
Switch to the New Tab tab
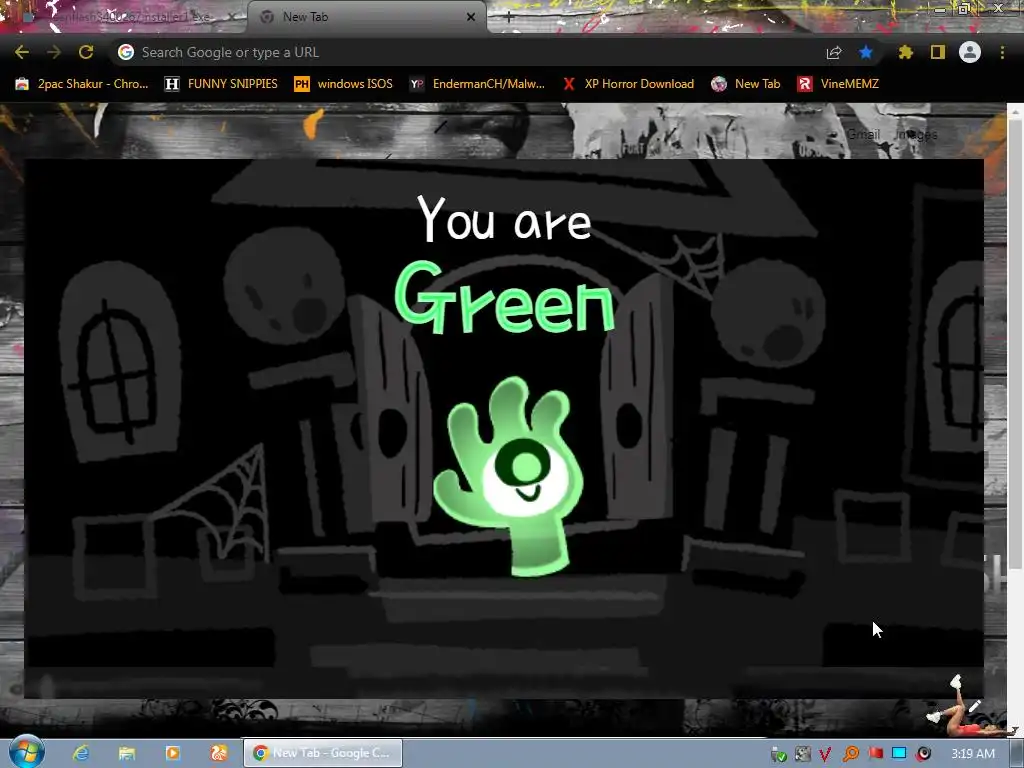[x=366, y=17]
